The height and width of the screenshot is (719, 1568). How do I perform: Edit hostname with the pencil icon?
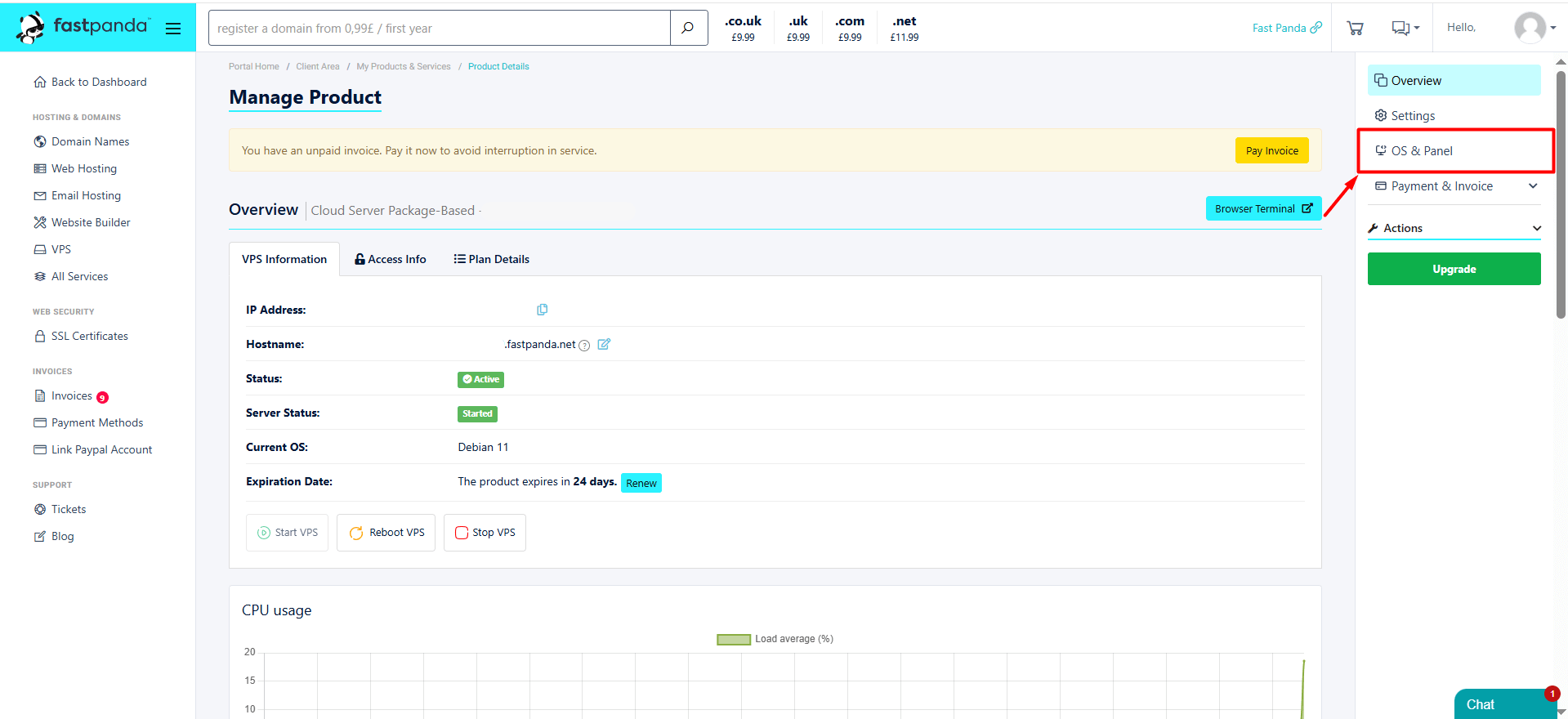pos(604,344)
